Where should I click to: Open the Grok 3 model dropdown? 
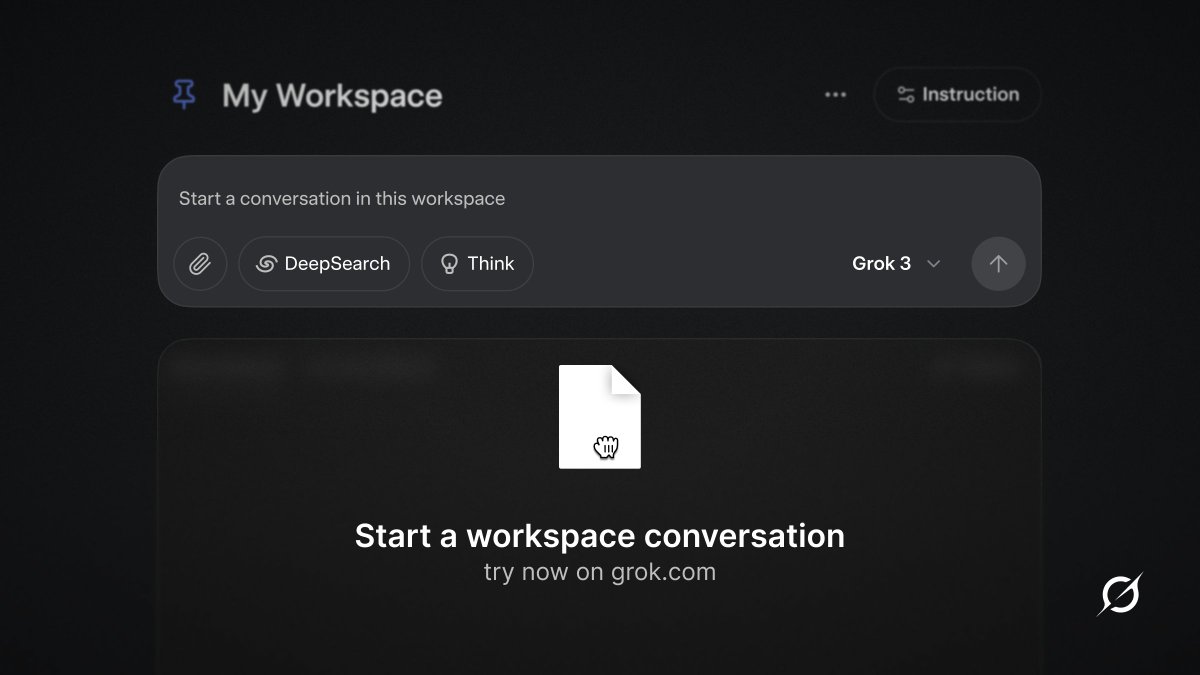coord(896,264)
